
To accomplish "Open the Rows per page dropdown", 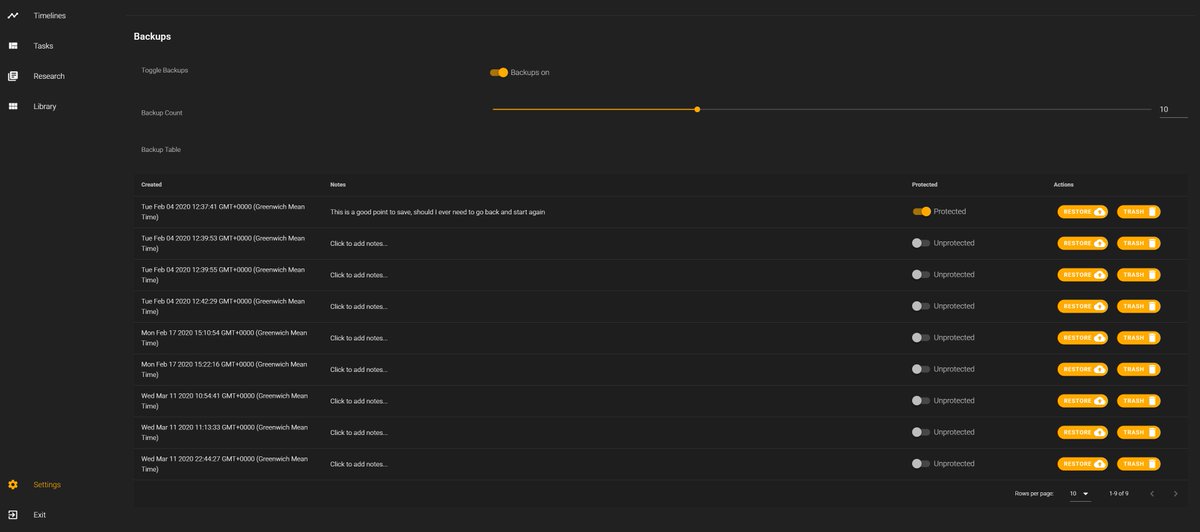I will coord(1079,494).
